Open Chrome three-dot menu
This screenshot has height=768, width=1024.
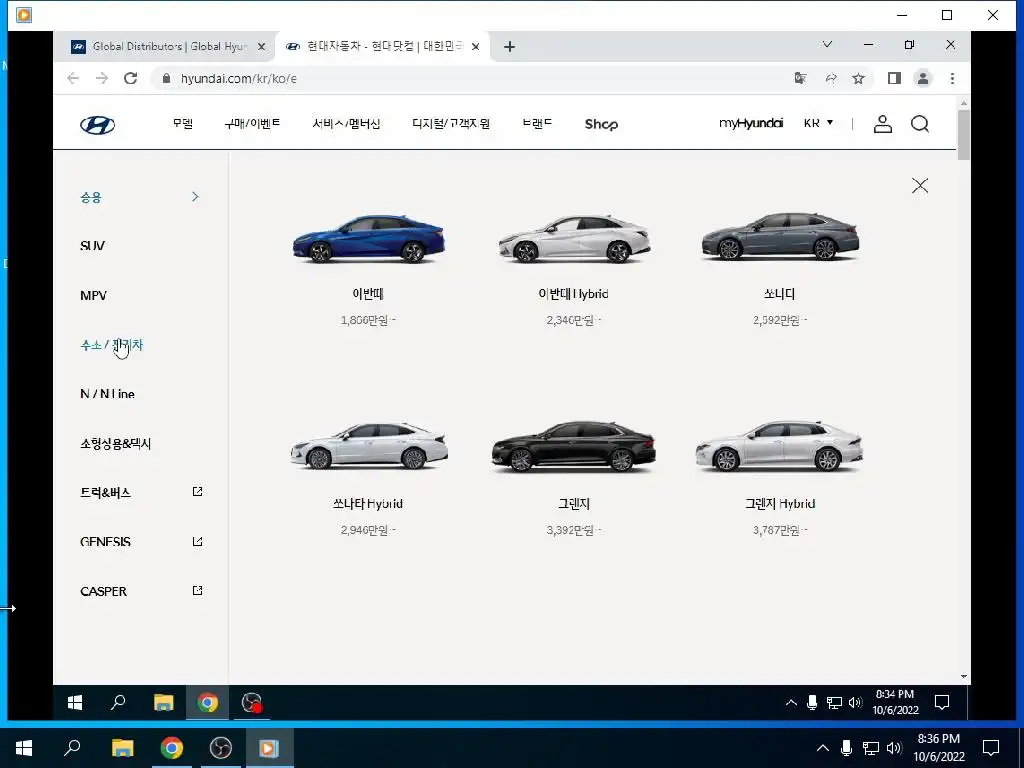952,78
